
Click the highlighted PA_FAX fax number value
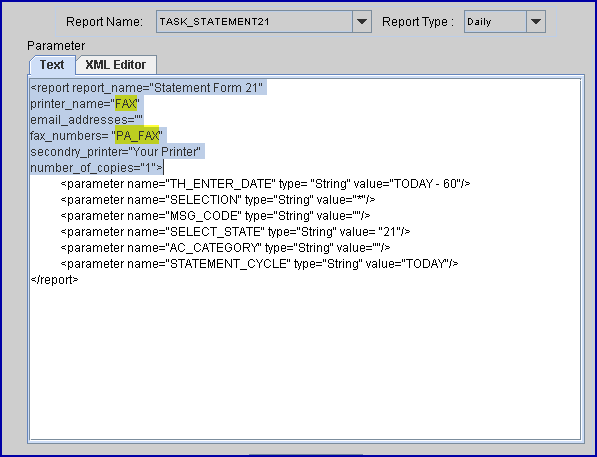pos(137,136)
